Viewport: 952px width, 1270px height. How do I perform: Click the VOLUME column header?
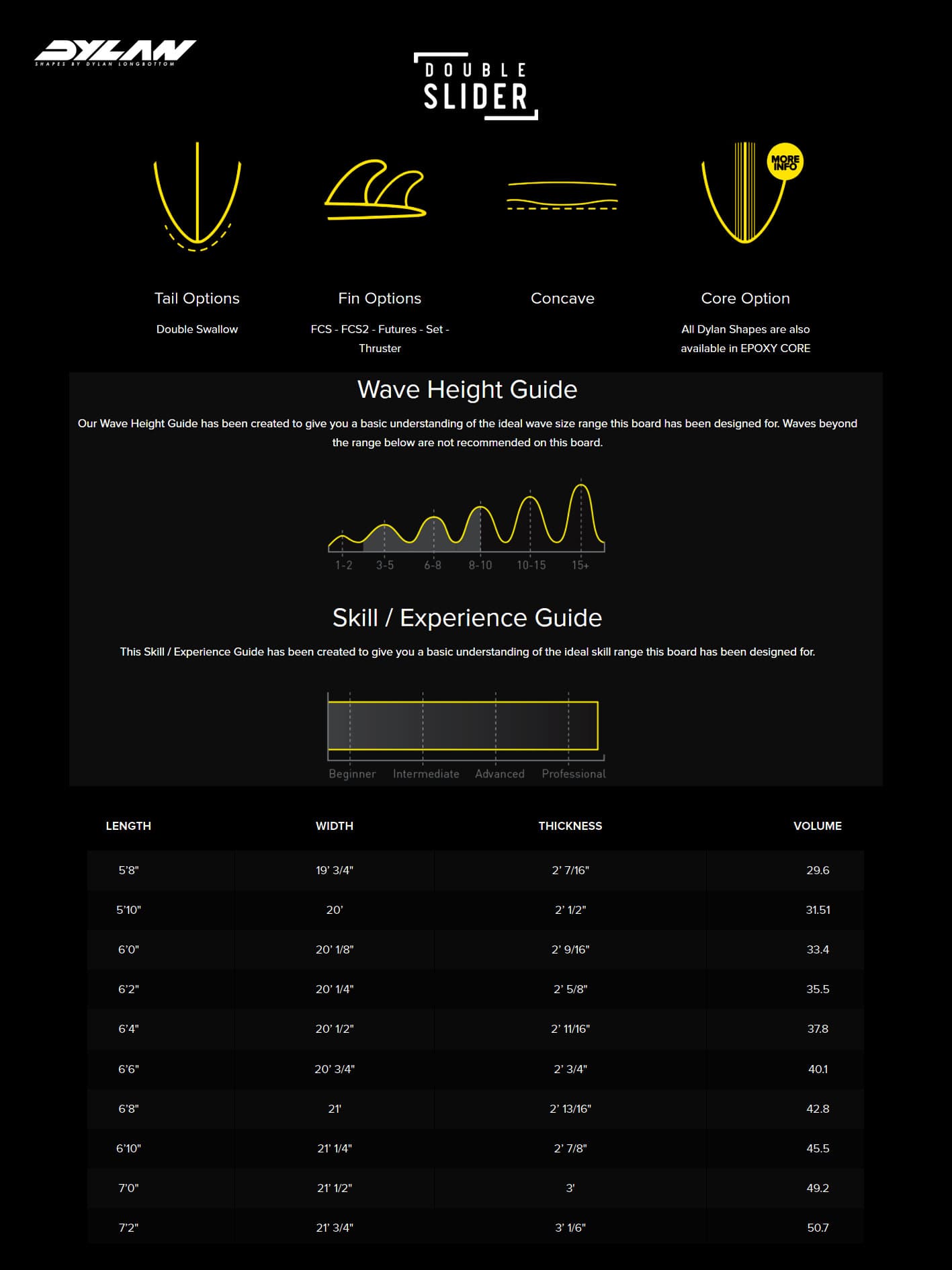click(x=818, y=826)
